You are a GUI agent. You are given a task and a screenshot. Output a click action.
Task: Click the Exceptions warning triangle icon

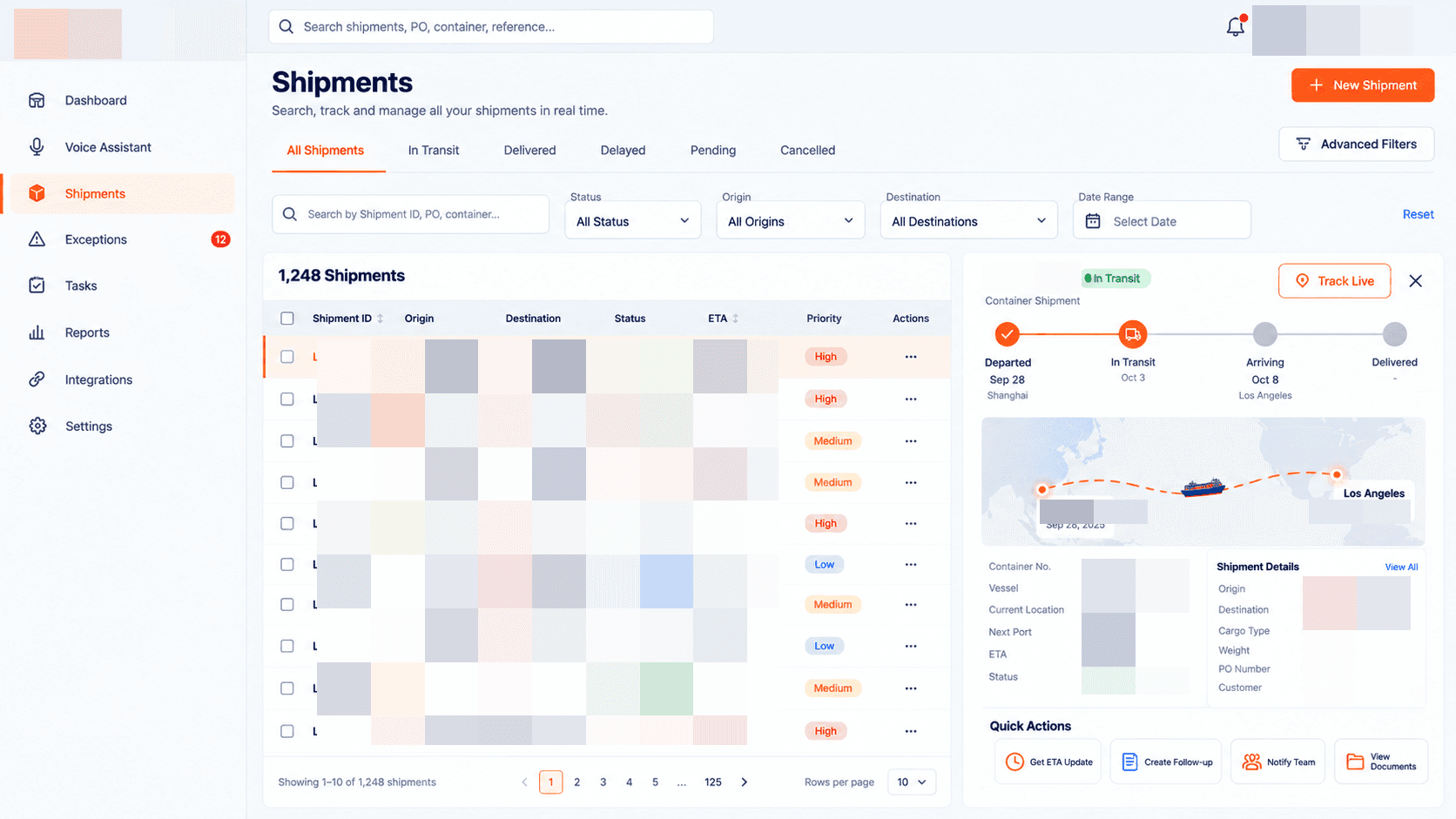click(37, 239)
